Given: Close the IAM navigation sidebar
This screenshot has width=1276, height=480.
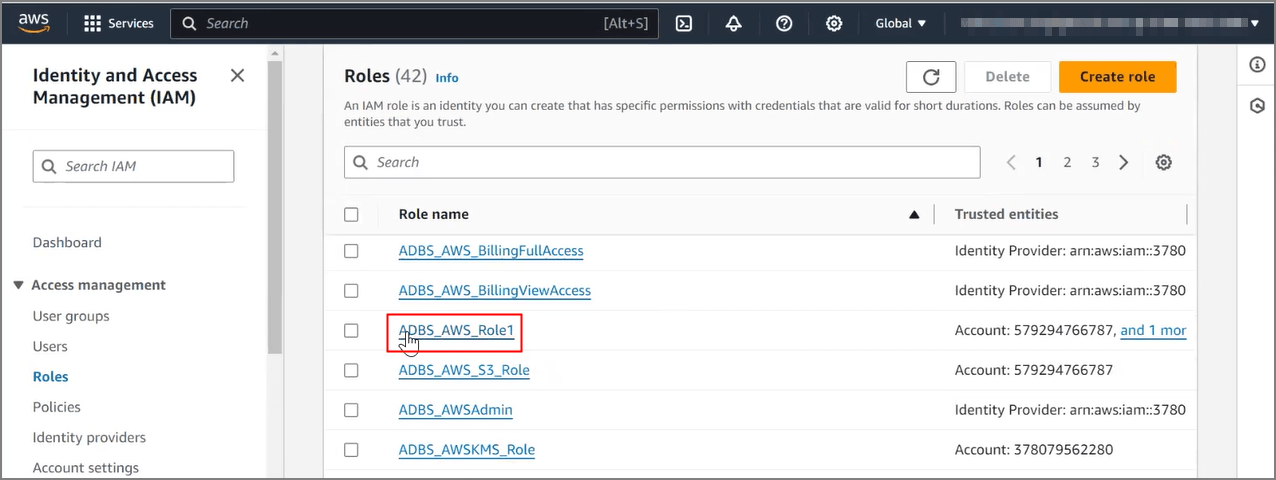Looking at the screenshot, I should (x=237, y=76).
